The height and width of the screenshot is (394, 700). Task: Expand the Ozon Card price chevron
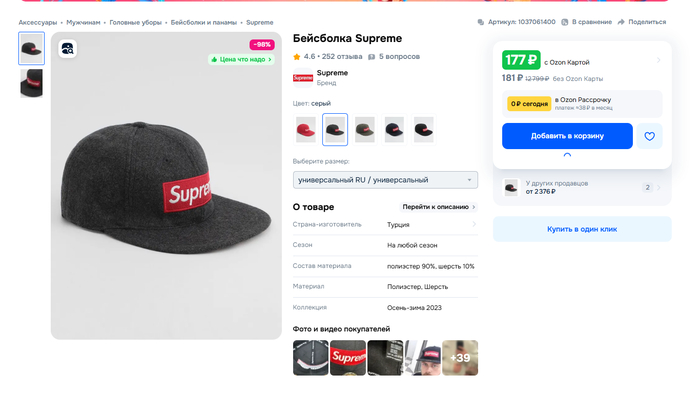(658, 60)
